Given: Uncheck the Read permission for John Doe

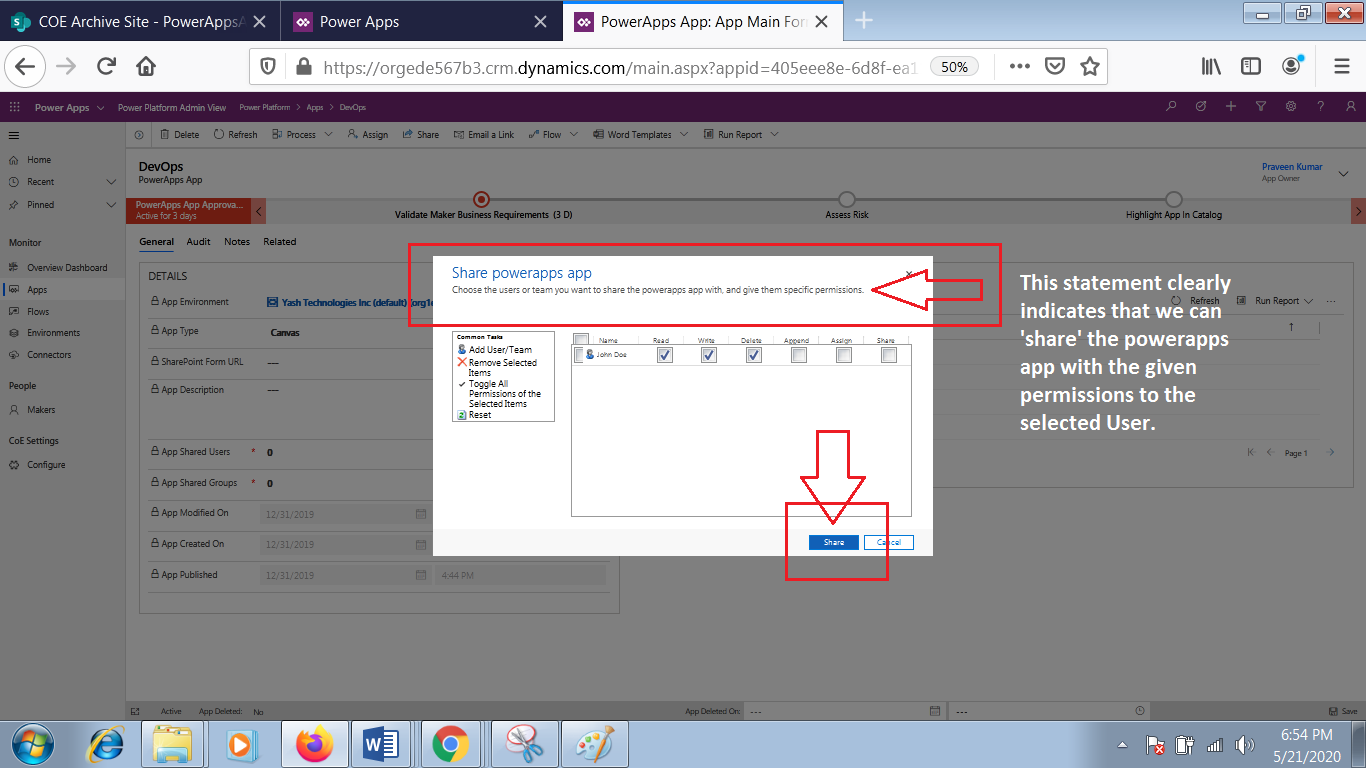Looking at the screenshot, I should pos(664,354).
